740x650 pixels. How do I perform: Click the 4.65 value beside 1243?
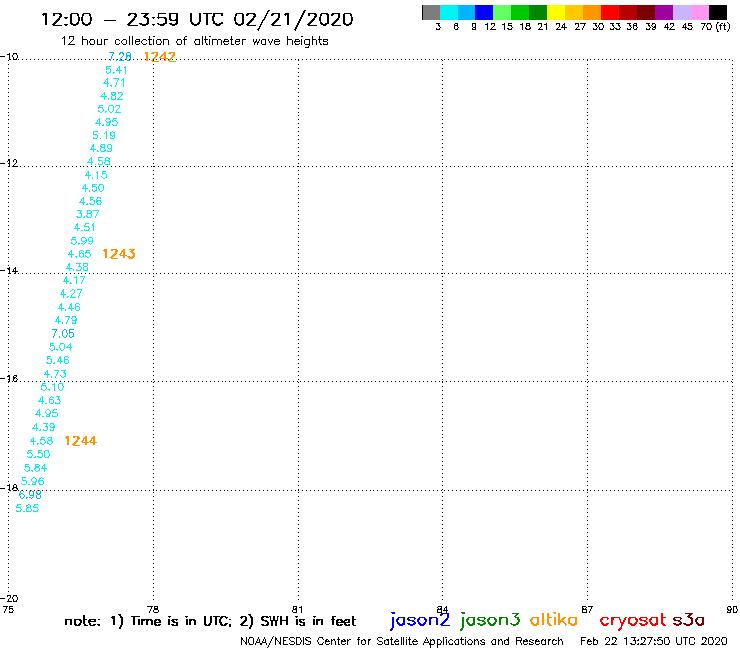point(79,254)
